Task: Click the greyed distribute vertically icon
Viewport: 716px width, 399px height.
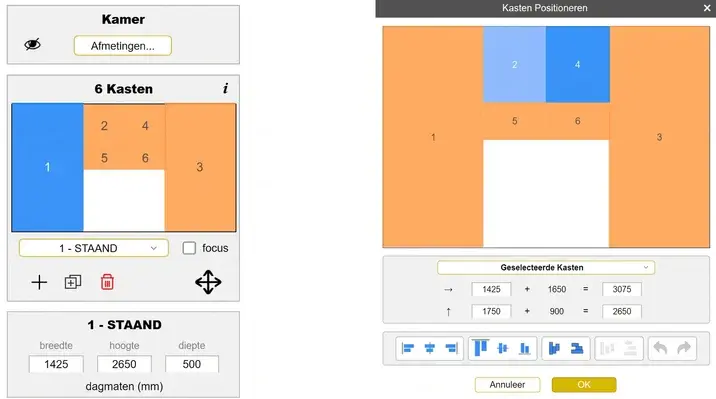Action: [x=630, y=349]
